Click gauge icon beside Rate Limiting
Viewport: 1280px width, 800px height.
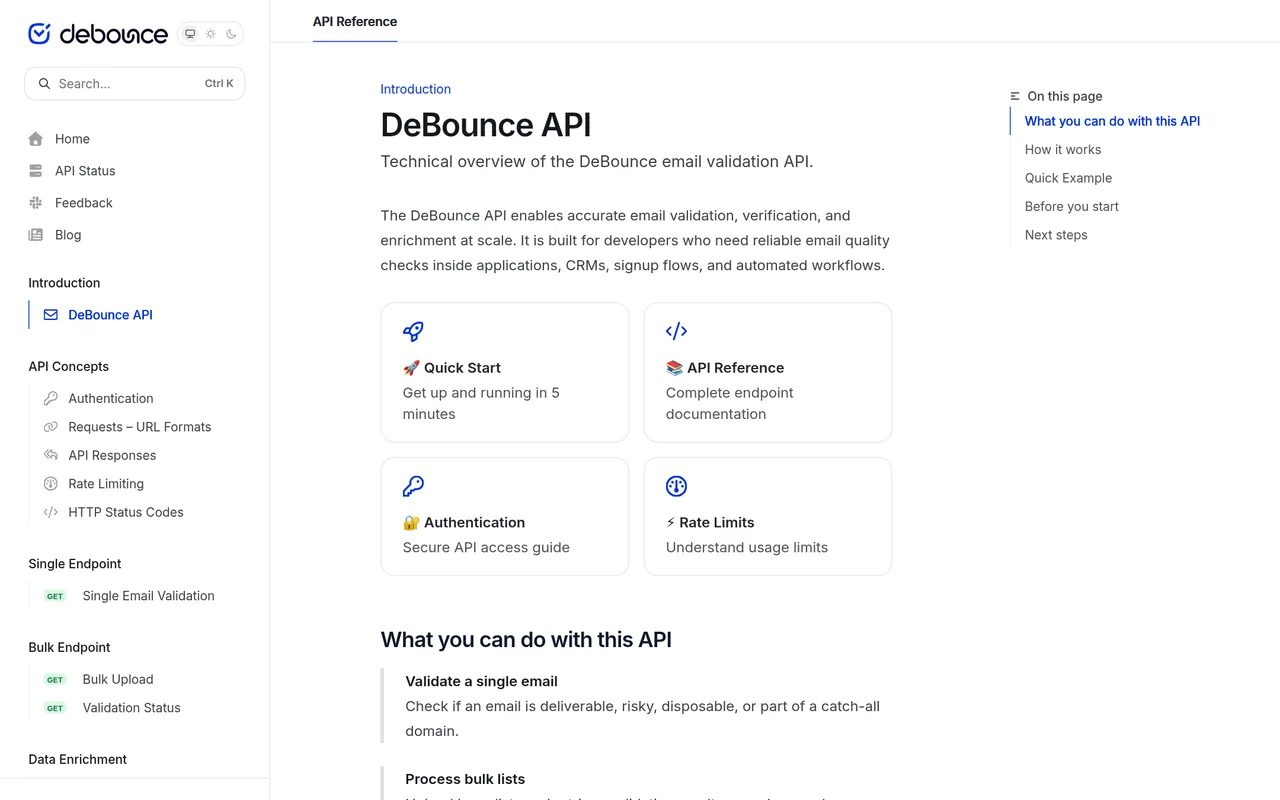point(51,484)
